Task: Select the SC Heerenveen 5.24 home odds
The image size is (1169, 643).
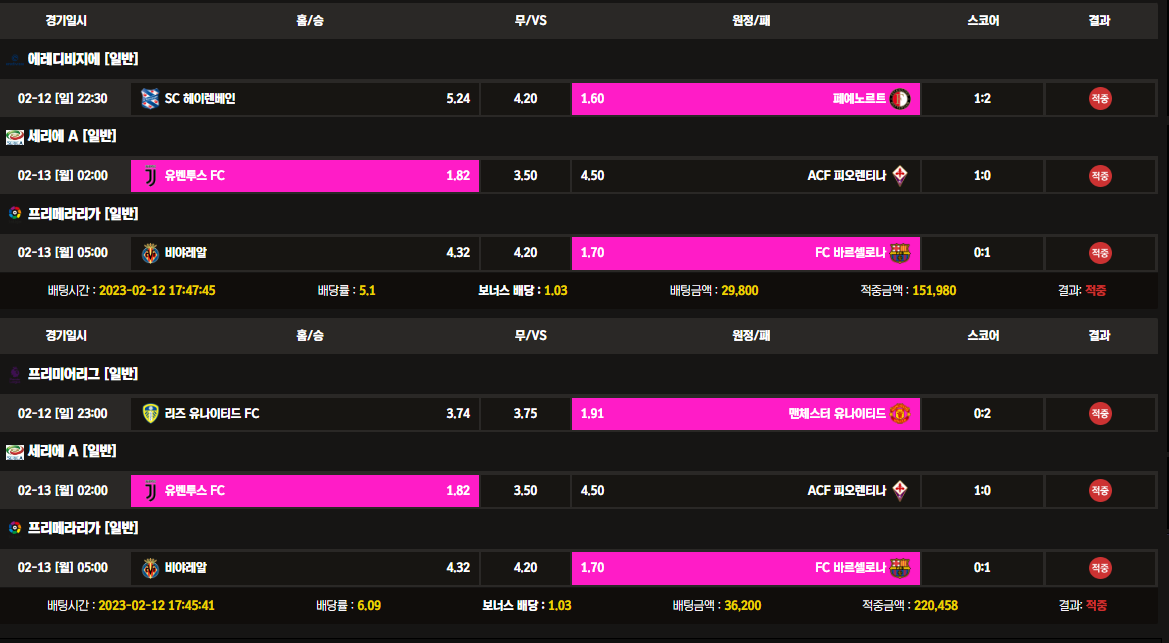Action: [305, 99]
